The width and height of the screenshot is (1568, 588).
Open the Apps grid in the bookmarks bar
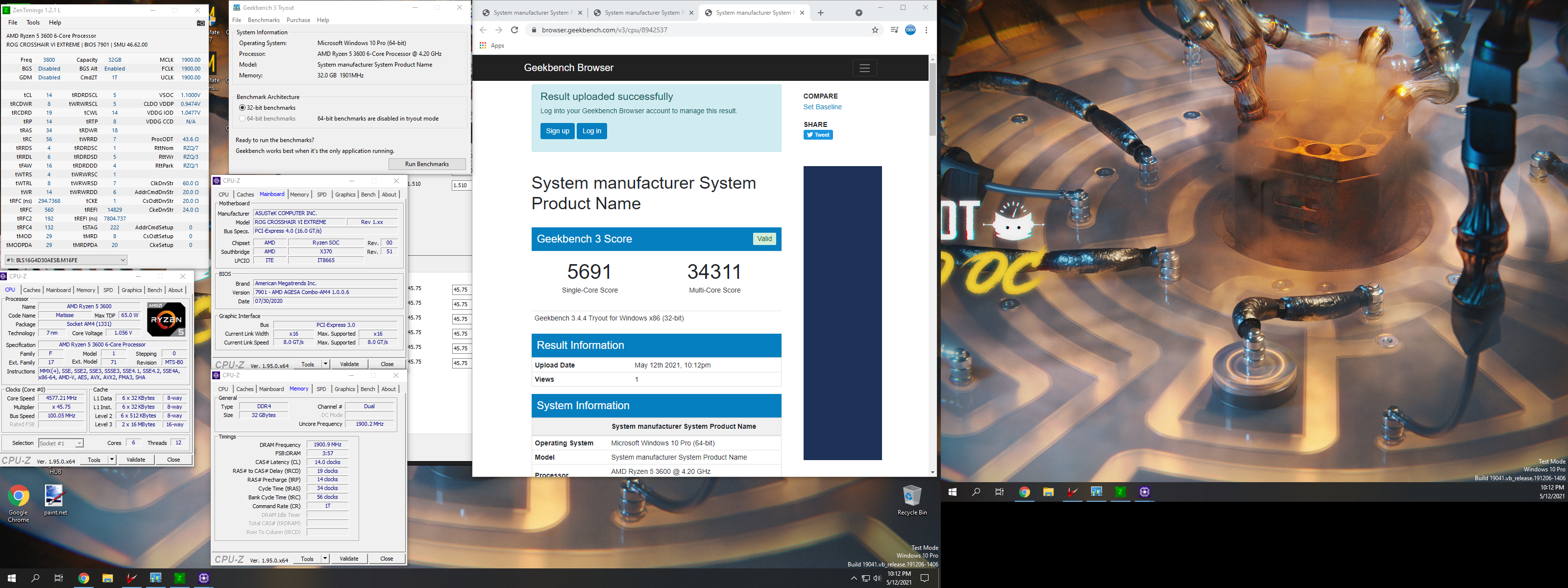tap(483, 46)
